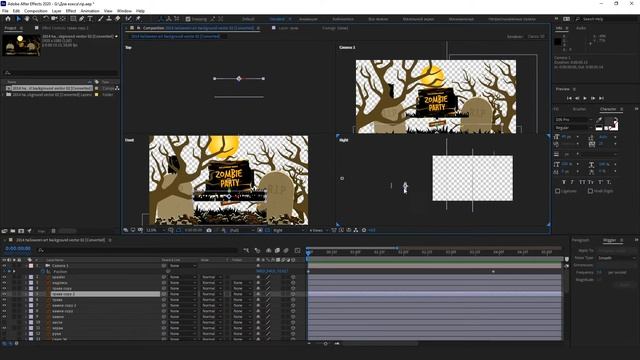
Task: Open the viewer magnification ratio dropdown
Action: click(x=155, y=230)
